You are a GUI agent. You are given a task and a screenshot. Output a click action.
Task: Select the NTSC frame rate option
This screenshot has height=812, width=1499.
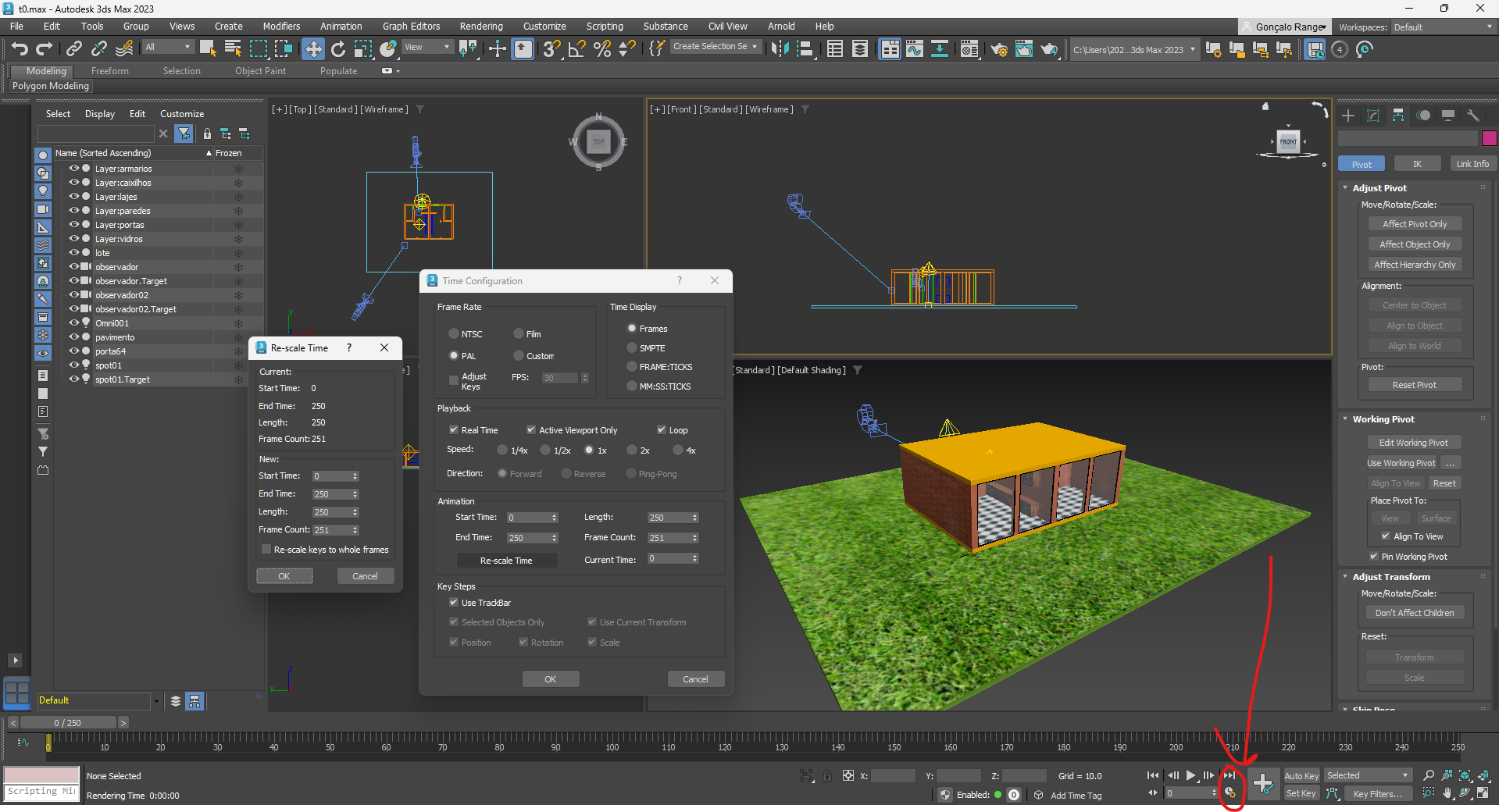pos(454,333)
